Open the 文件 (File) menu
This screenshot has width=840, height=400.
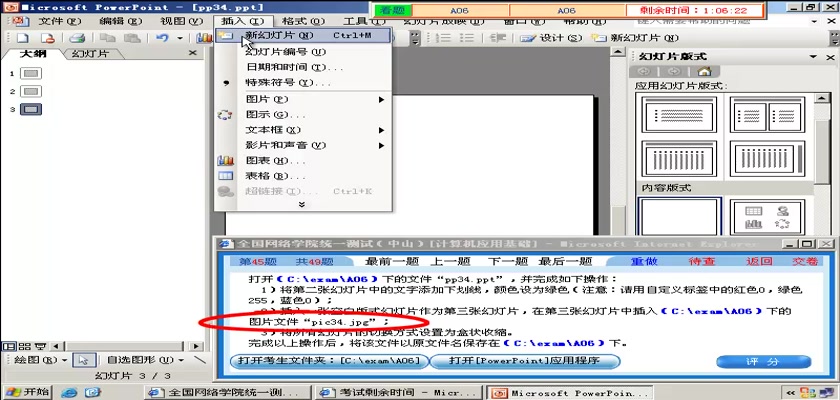coord(59,21)
